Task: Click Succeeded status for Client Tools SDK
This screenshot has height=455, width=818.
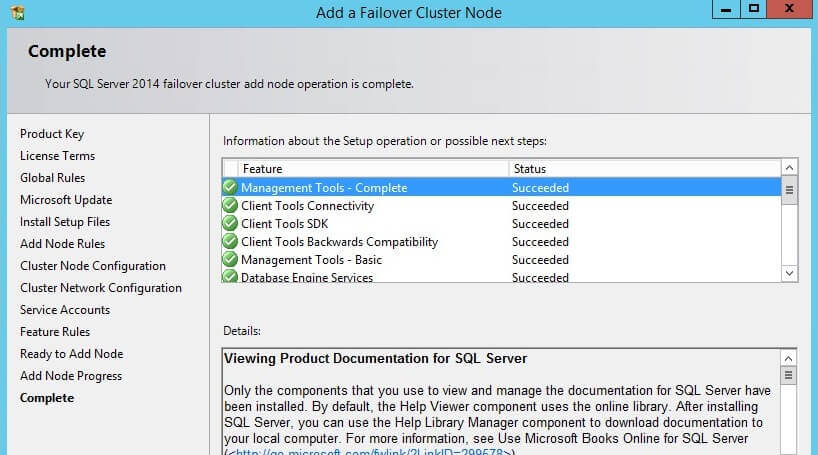Action: coord(540,223)
